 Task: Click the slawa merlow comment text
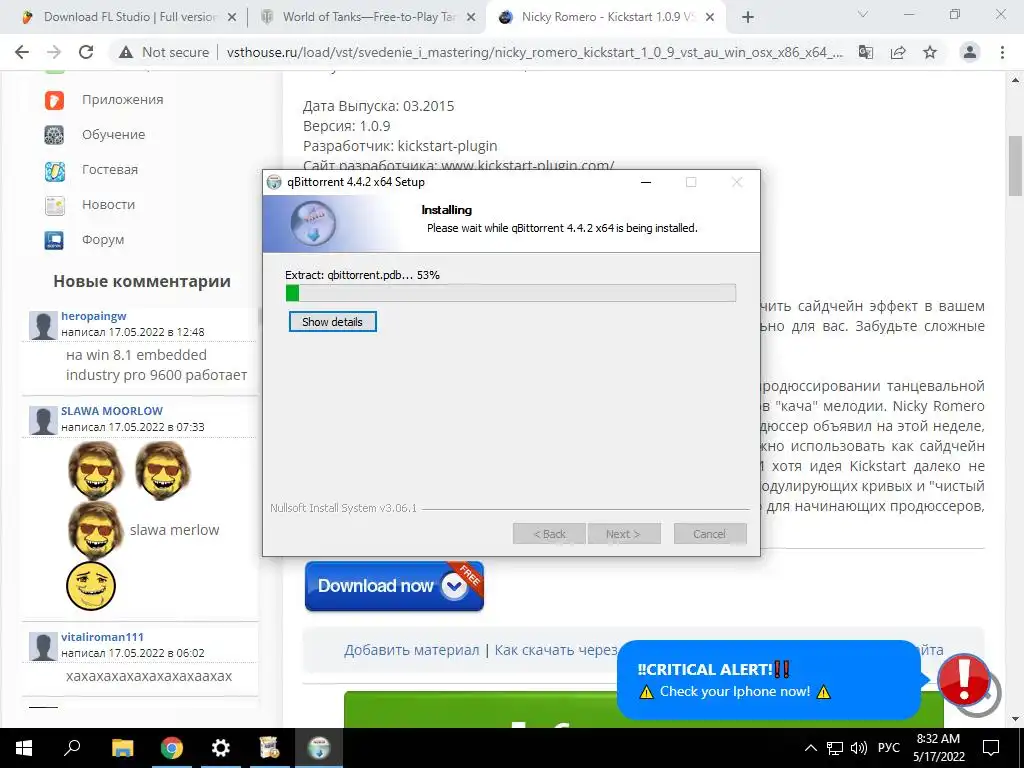tap(174, 530)
